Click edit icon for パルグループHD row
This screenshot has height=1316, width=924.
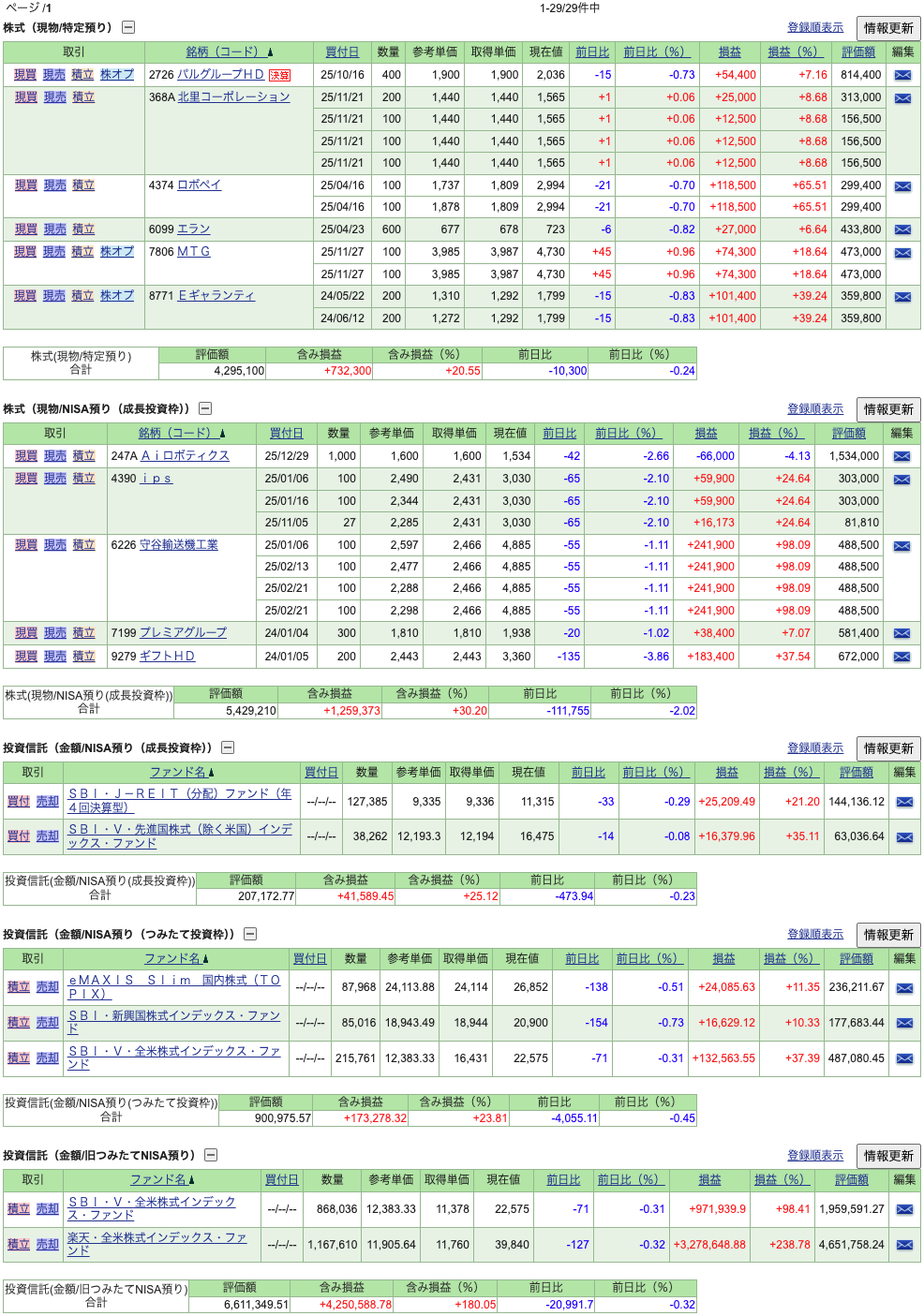pos(902,75)
